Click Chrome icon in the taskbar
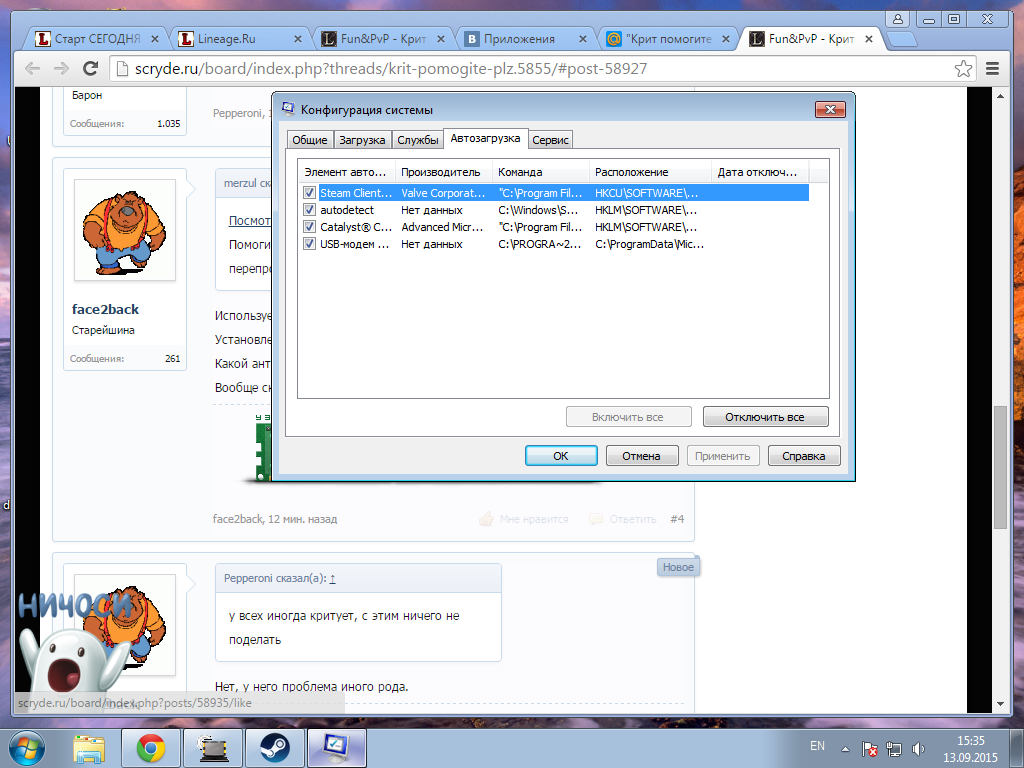Image resolution: width=1024 pixels, height=768 pixels. (151, 747)
